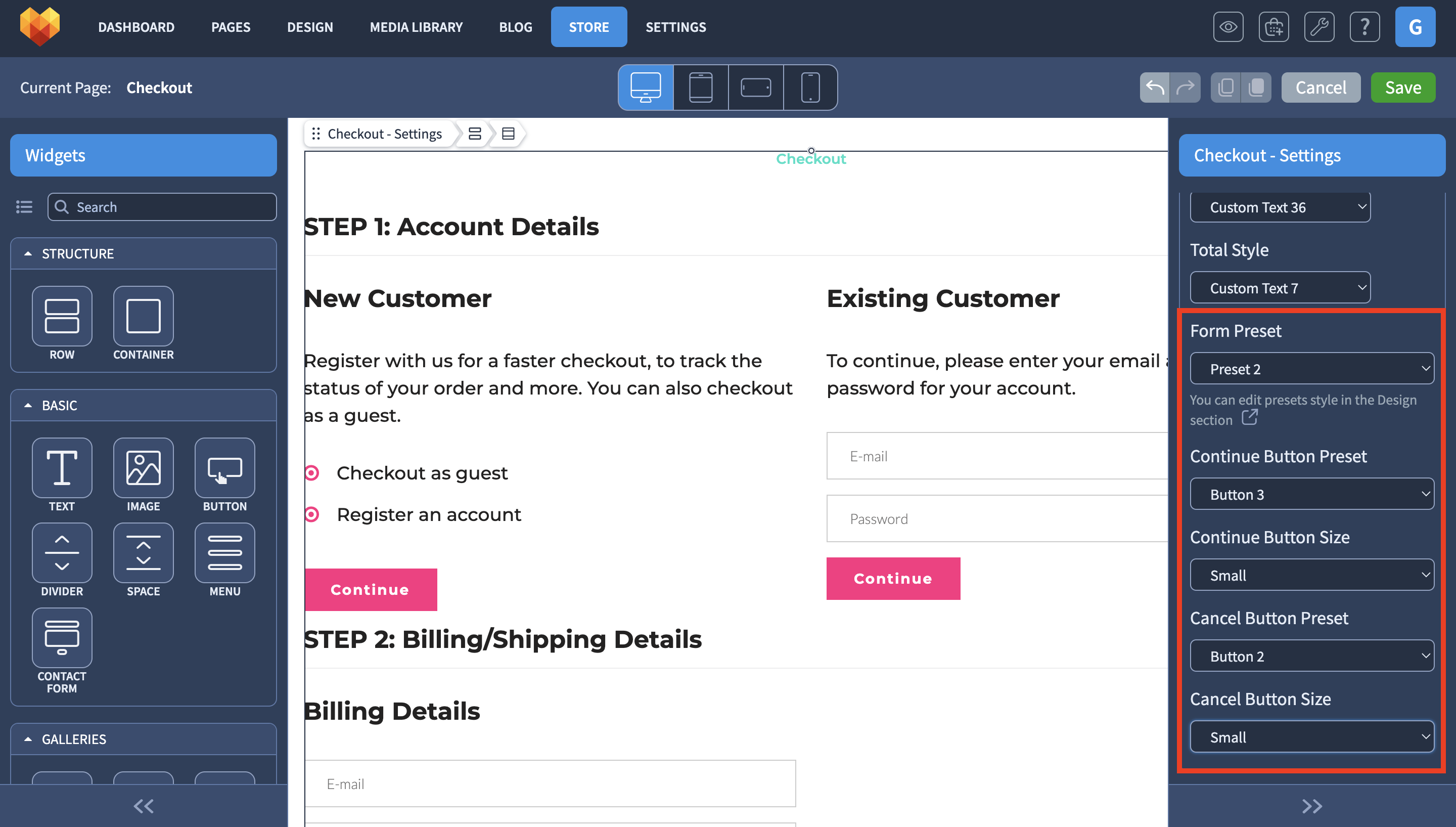Select the Register an account radio button

(311, 514)
